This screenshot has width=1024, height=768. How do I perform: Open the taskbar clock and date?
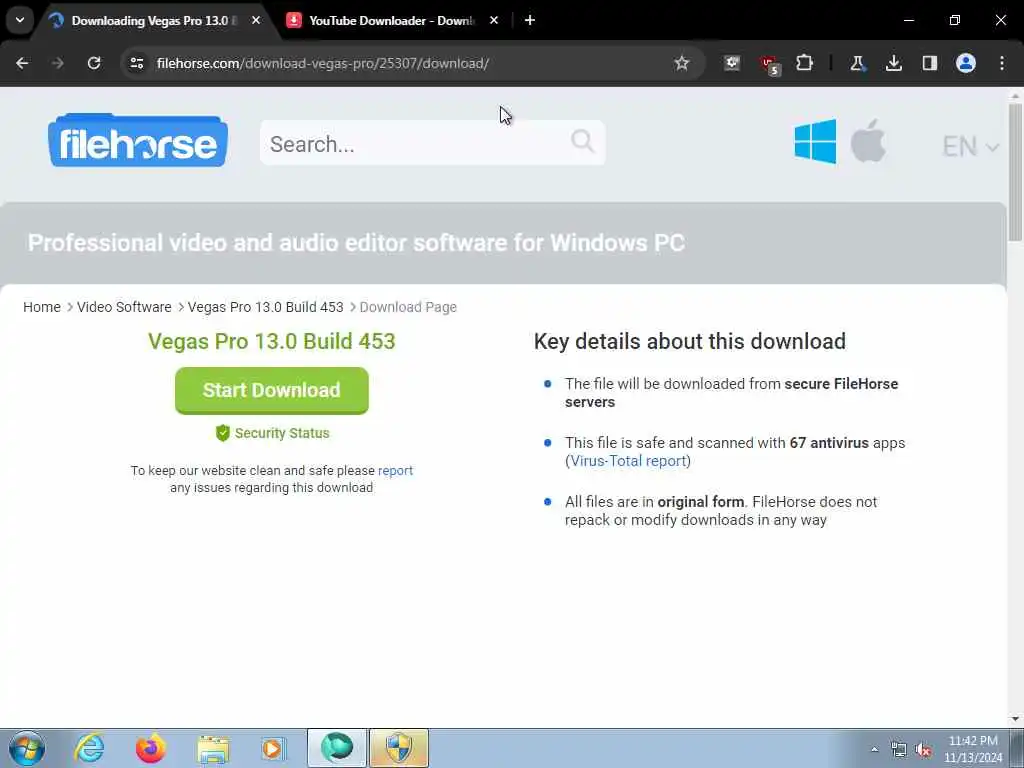[973, 749]
